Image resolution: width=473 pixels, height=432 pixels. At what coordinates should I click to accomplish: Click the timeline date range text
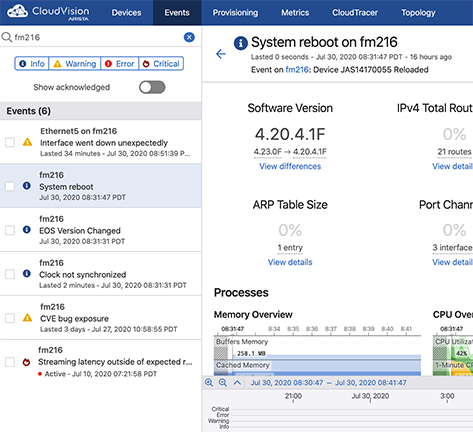tap(328, 383)
